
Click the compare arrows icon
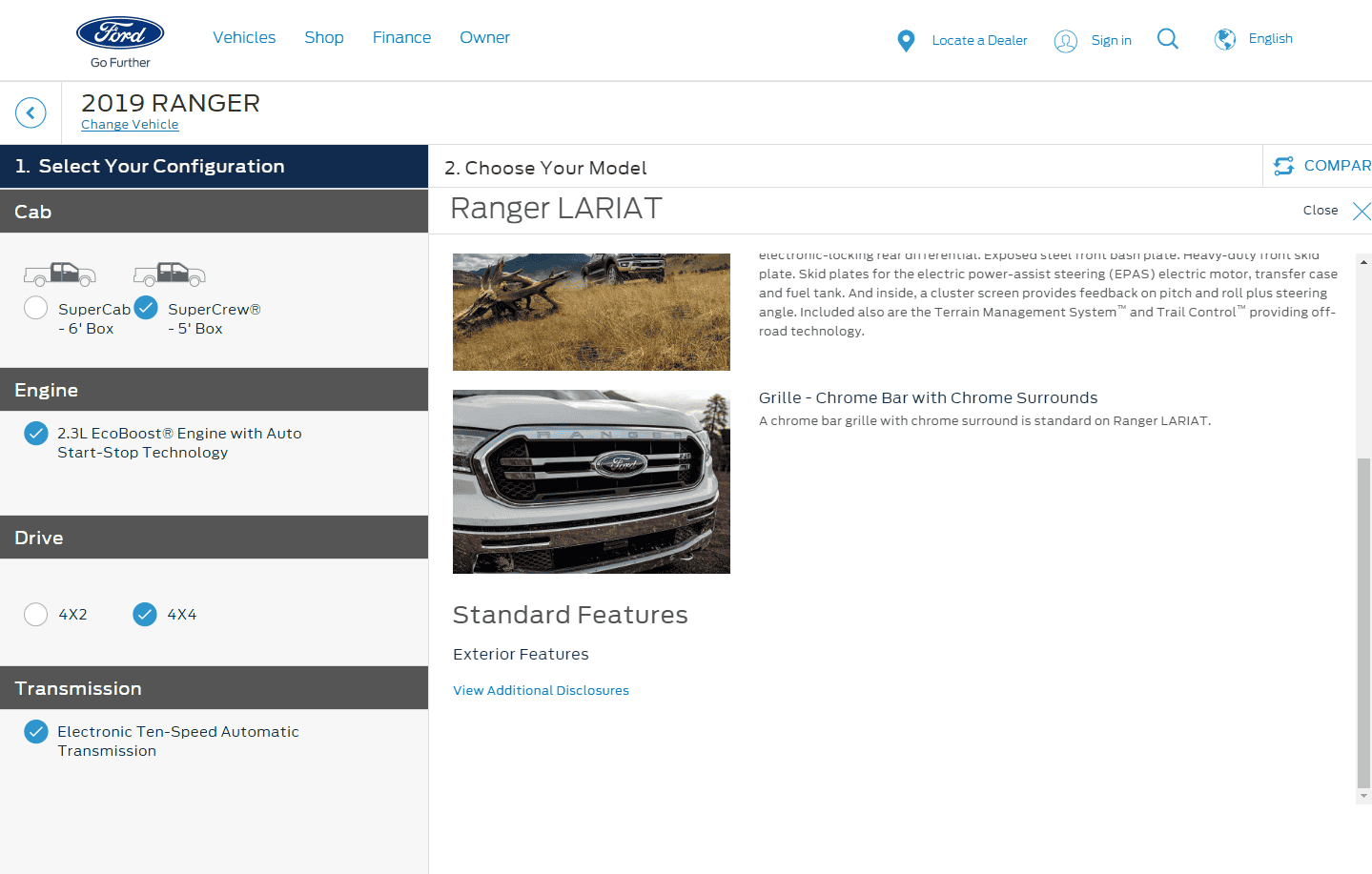(1284, 166)
